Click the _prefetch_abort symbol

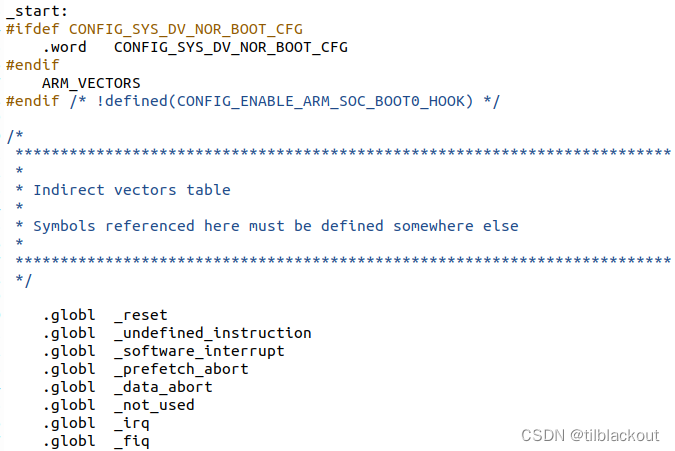coord(181,370)
